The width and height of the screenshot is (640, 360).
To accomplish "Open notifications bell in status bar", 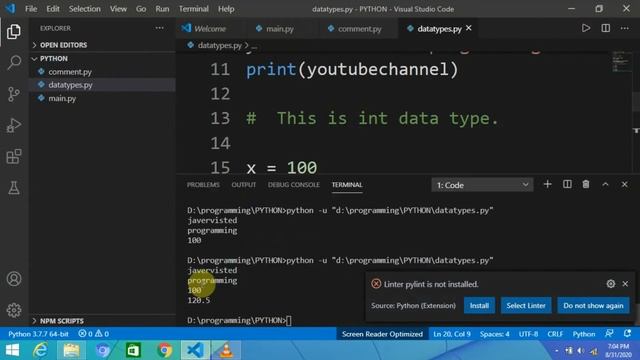I will click(x=627, y=333).
